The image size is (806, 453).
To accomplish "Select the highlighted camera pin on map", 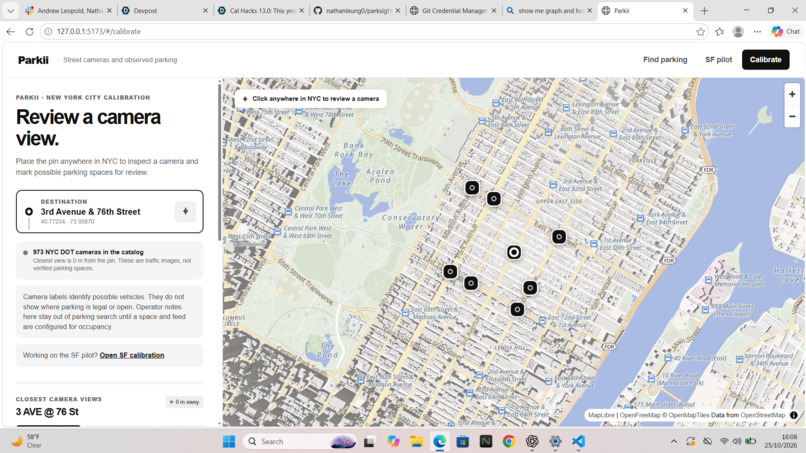I will click(514, 252).
